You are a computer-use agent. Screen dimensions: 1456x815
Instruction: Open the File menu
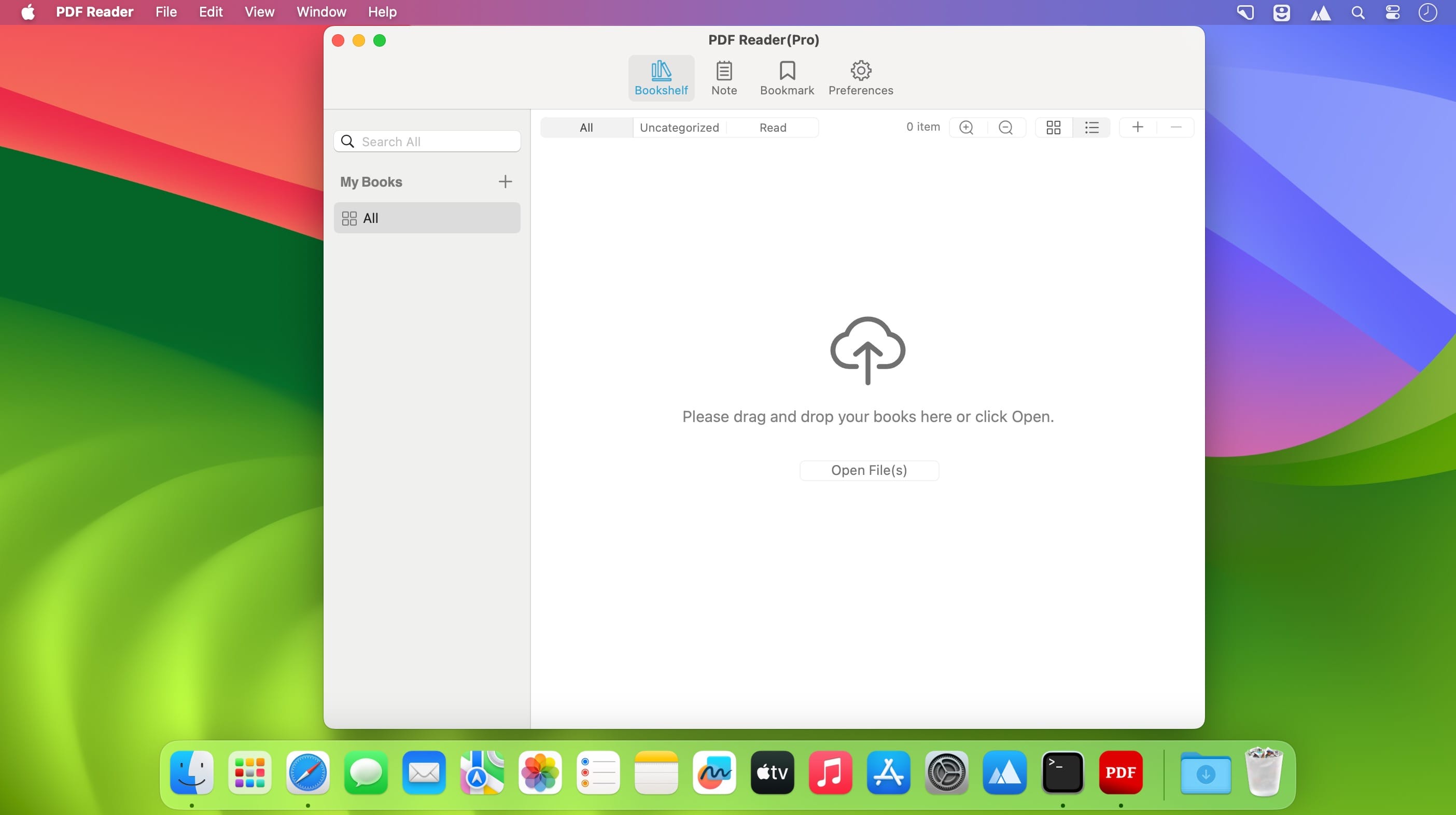pyautogui.click(x=166, y=12)
